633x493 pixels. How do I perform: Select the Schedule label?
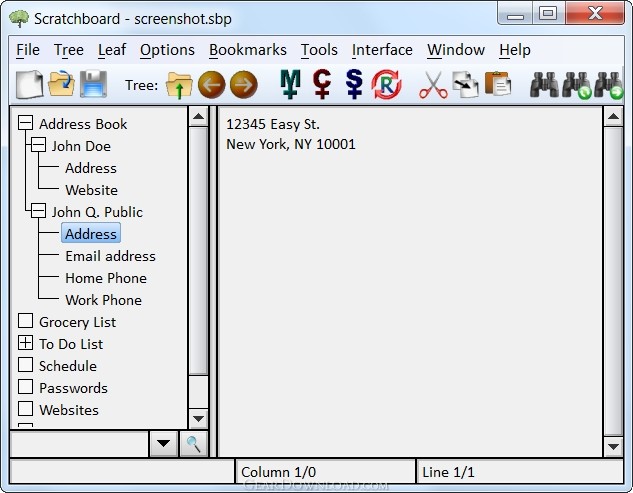click(x=68, y=366)
